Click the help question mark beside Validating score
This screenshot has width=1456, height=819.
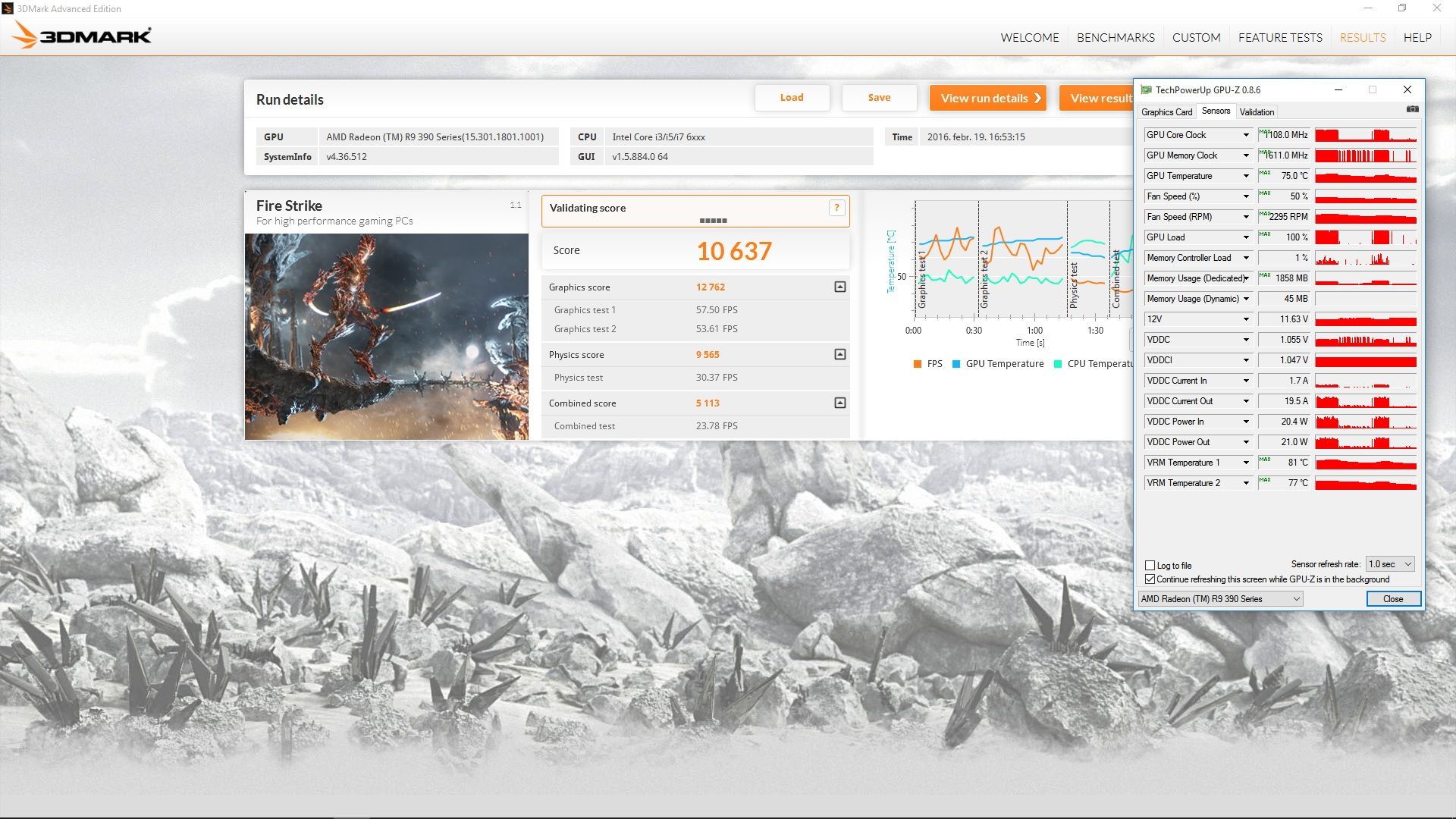point(836,208)
